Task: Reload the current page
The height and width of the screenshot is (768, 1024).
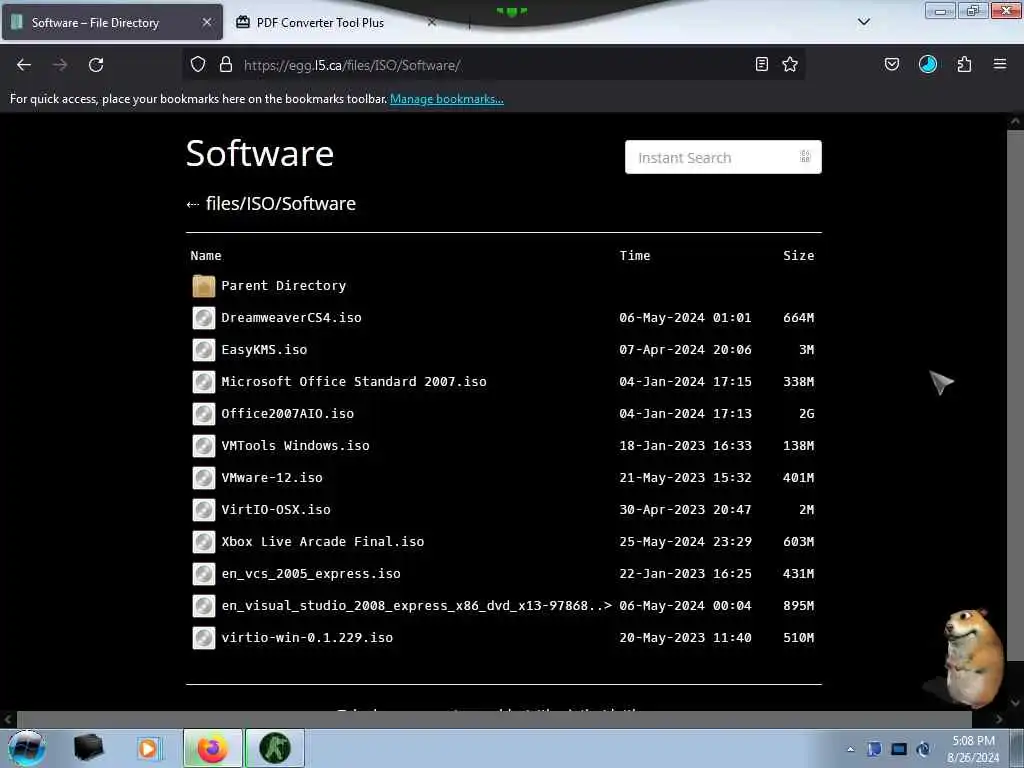Action: 96,65
